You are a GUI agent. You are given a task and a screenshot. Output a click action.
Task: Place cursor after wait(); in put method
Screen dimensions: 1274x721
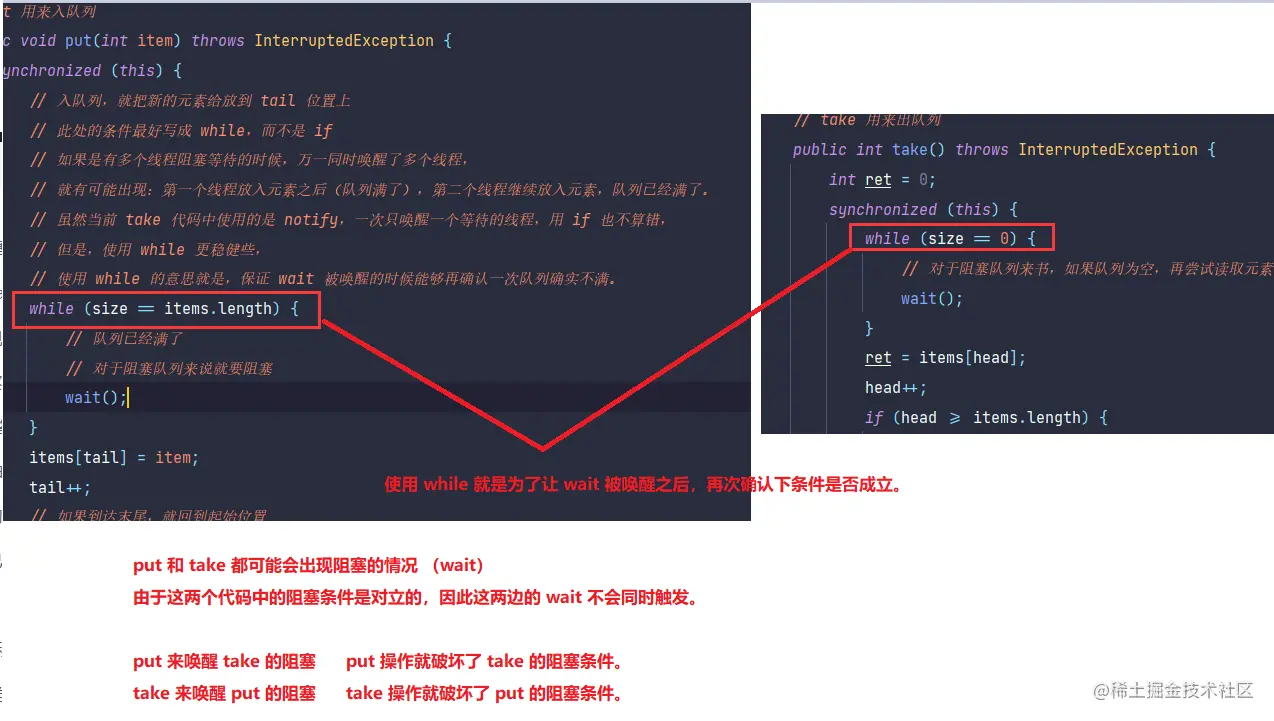129,398
